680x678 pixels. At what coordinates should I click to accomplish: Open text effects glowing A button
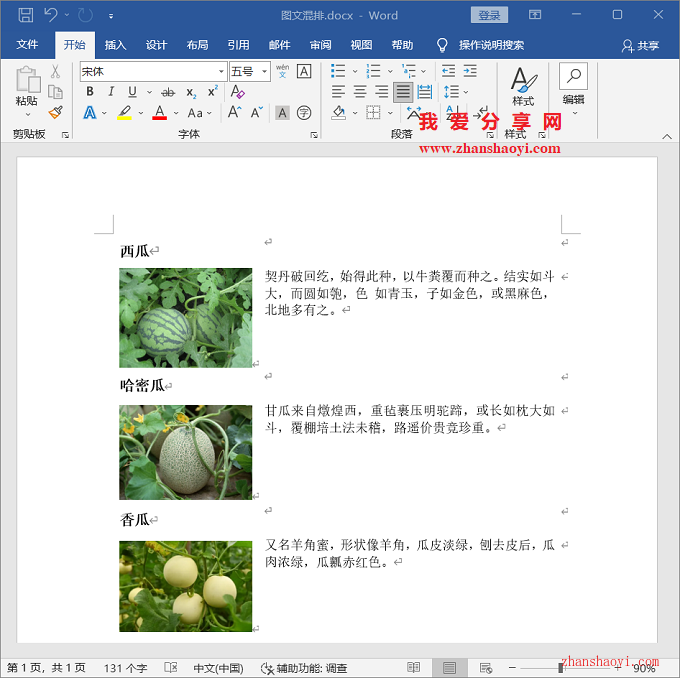point(90,113)
